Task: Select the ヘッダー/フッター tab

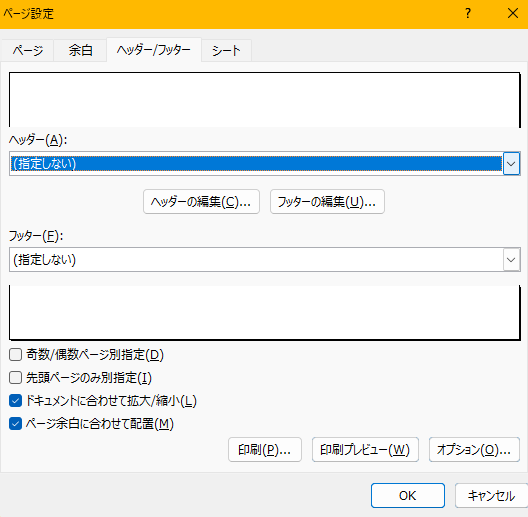Action: [x=154, y=50]
